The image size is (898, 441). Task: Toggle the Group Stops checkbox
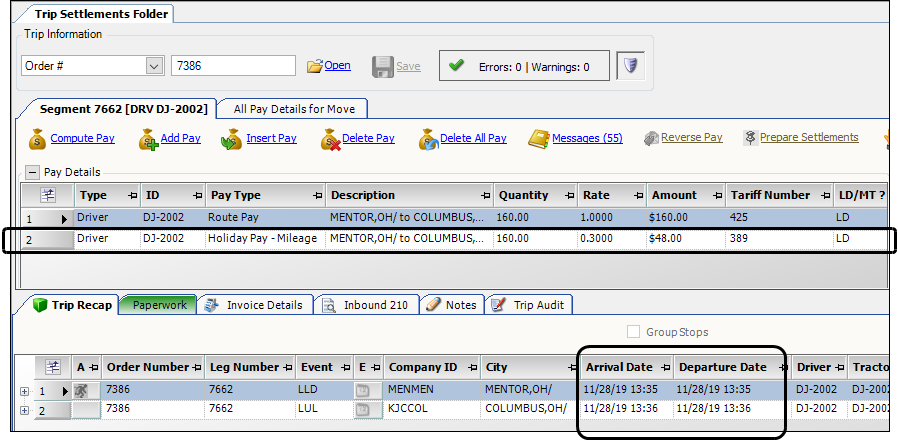pyautogui.click(x=634, y=332)
